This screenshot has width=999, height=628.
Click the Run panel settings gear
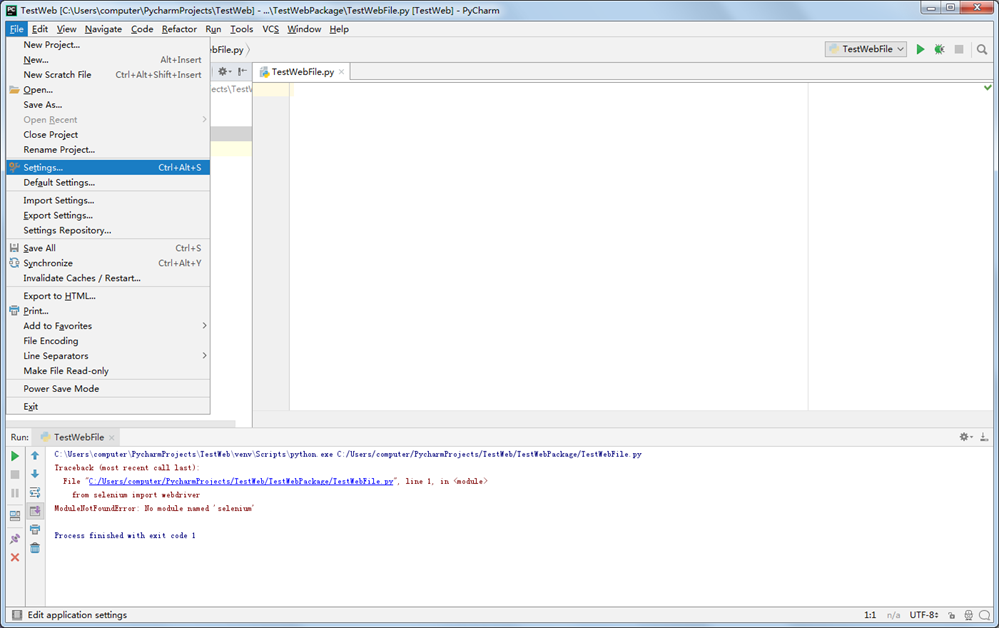(965, 437)
